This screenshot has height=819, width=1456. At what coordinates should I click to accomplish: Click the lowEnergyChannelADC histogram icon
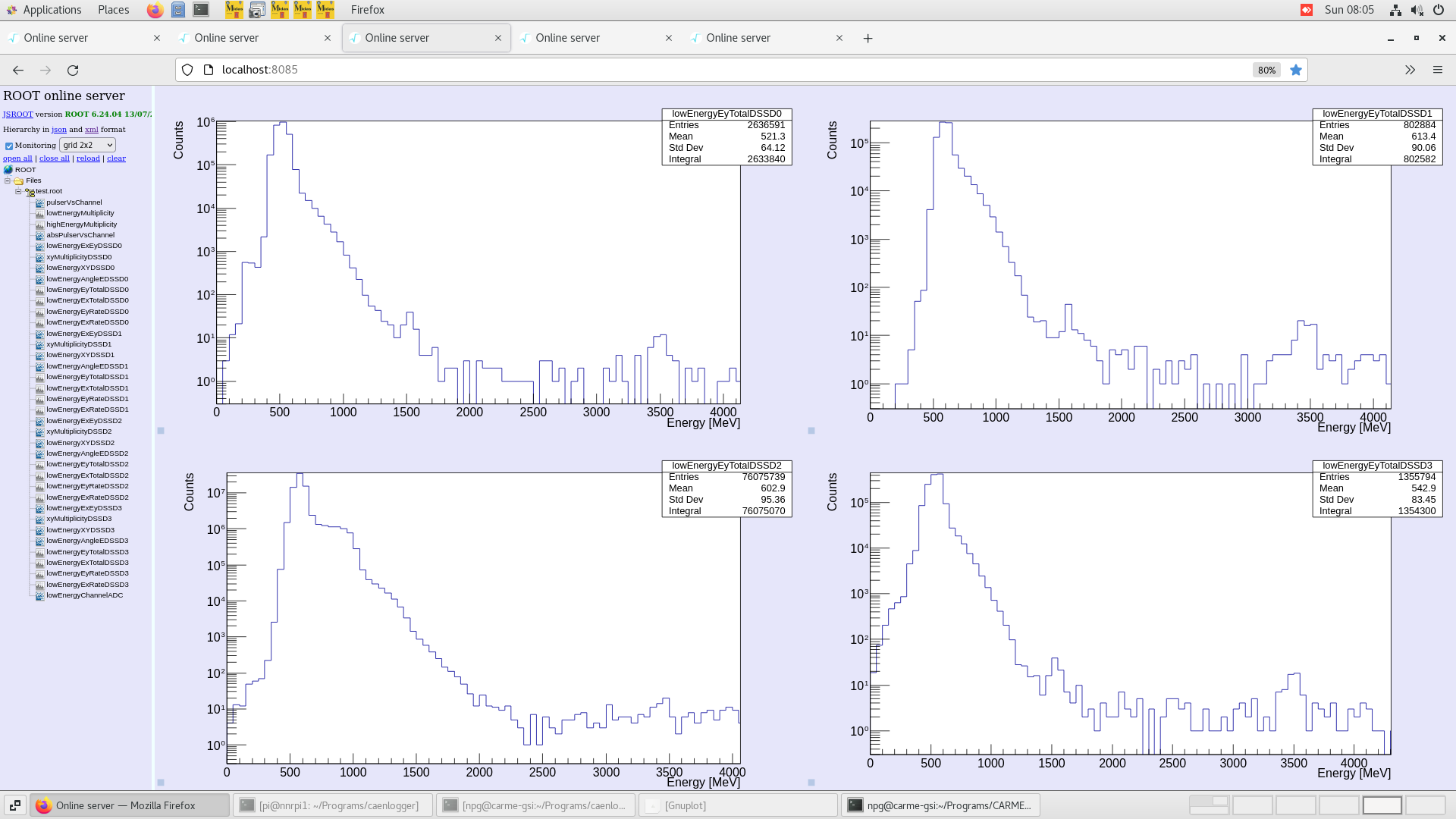(x=39, y=596)
